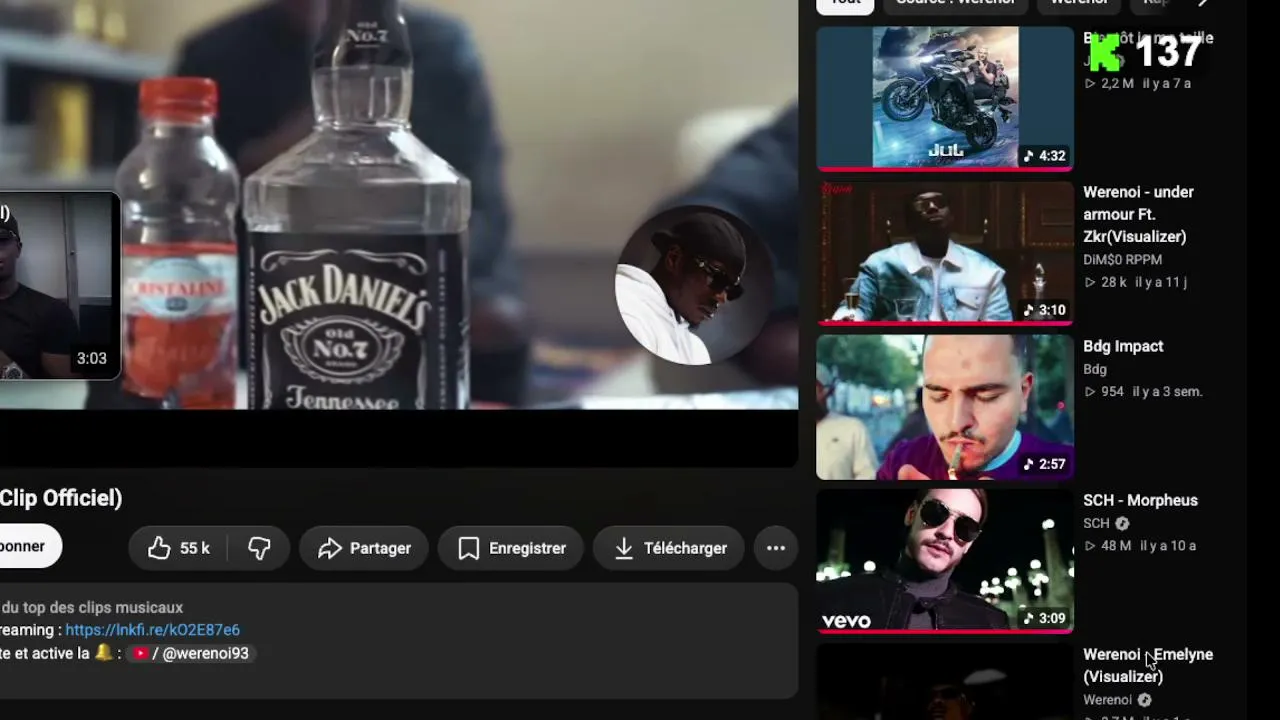Click the "954 il y a 3 sem." stats

coord(1143,391)
